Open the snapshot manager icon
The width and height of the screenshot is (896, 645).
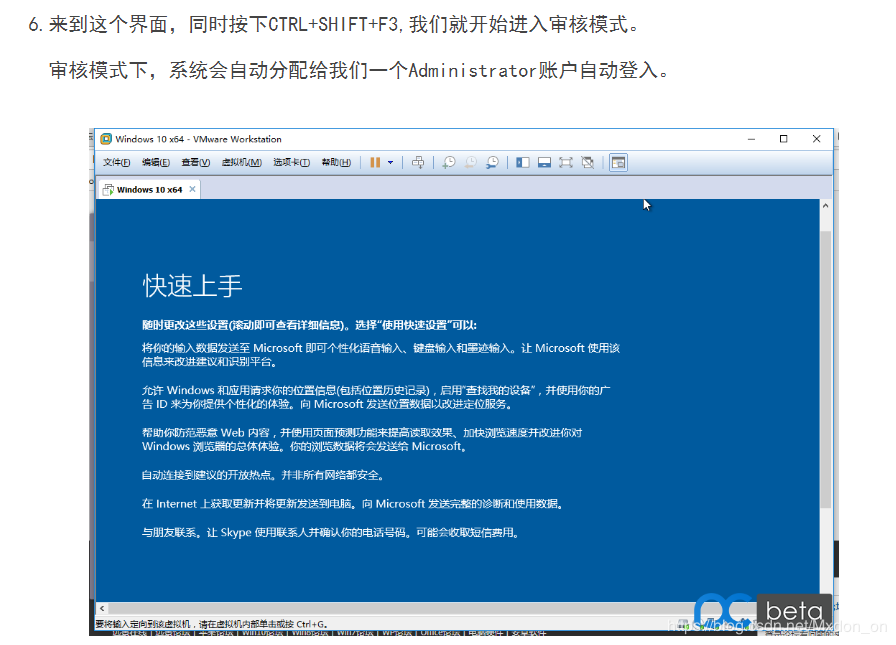492,162
